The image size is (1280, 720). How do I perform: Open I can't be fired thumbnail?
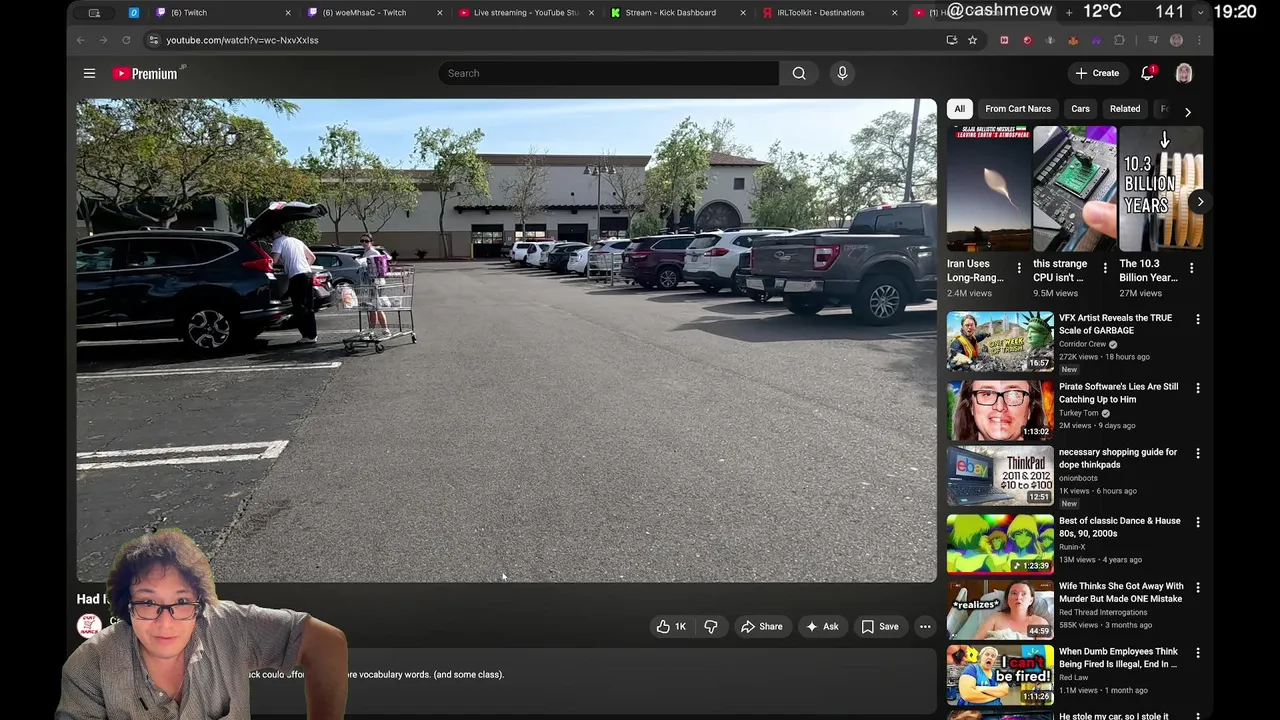point(1000,675)
